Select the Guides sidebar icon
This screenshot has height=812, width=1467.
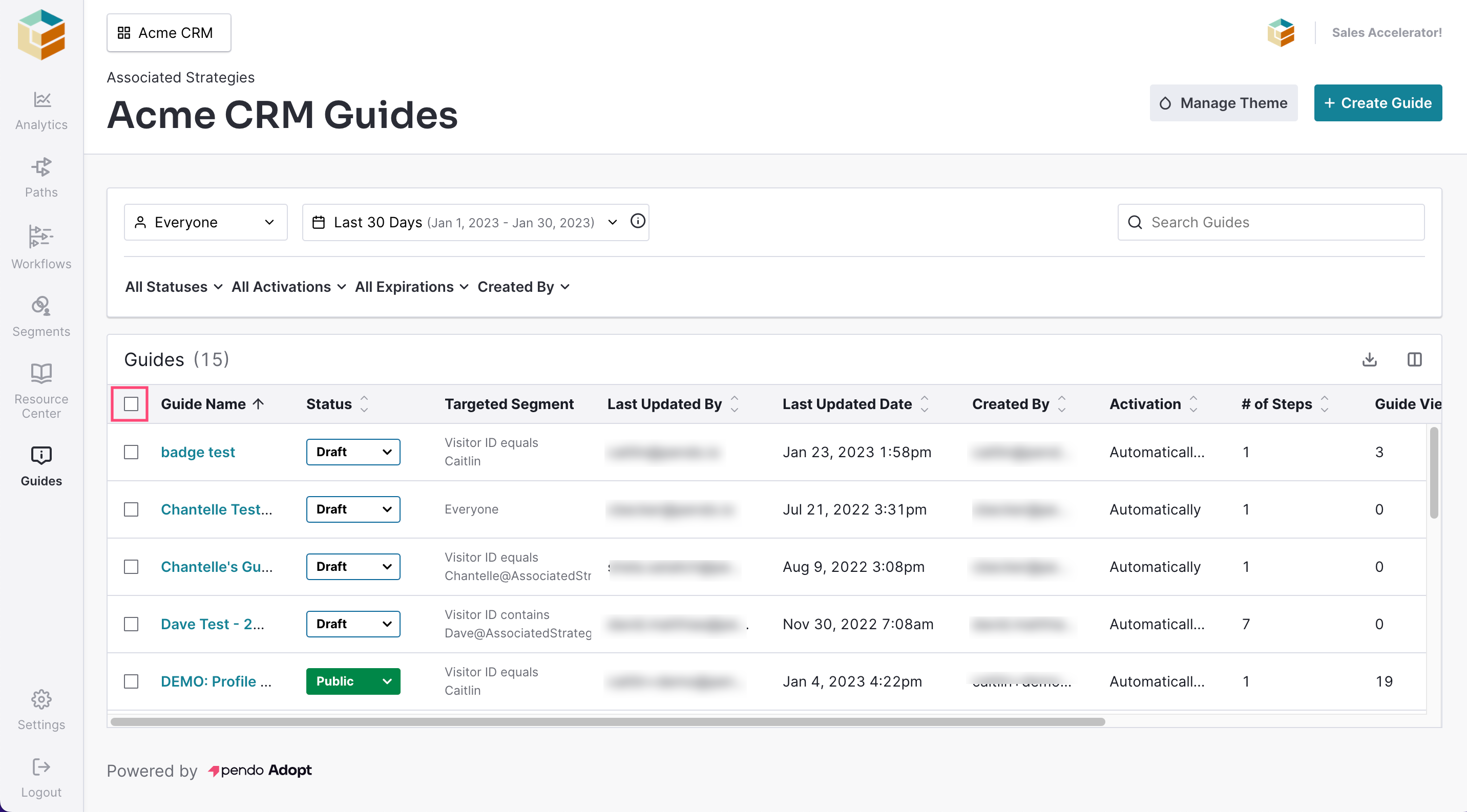[x=41, y=455]
